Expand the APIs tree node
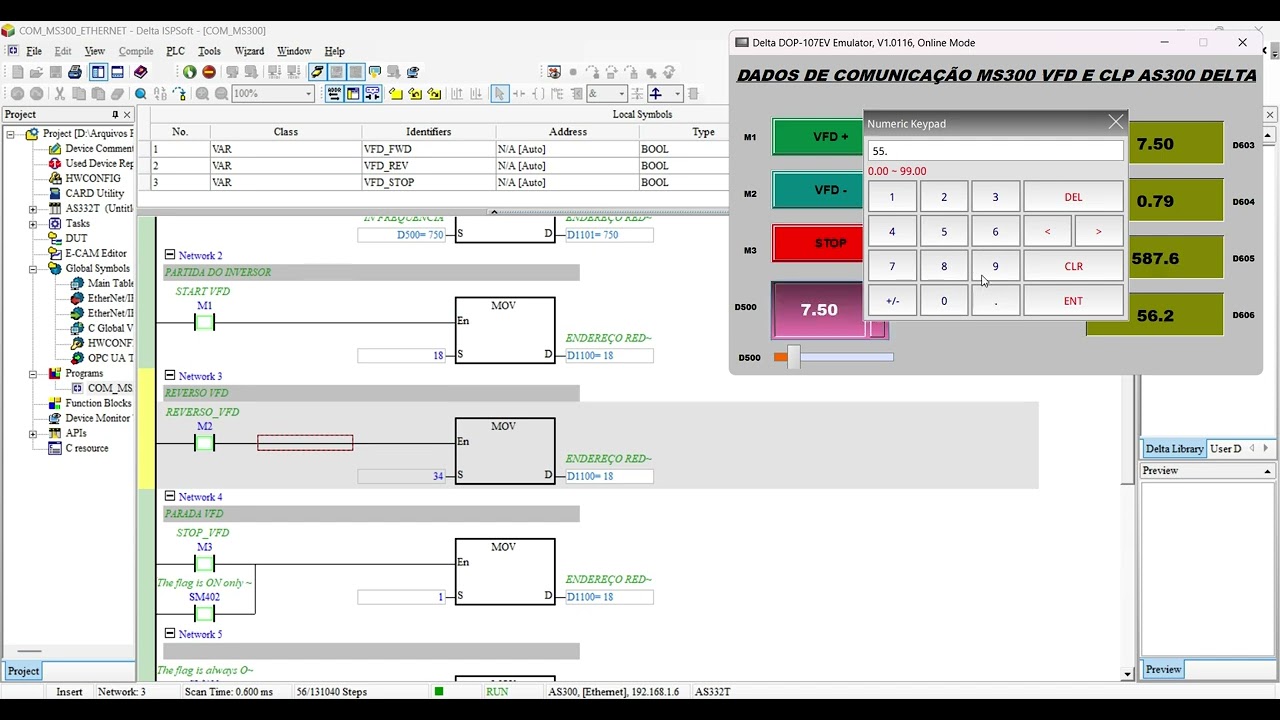This screenshot has height=720, width=1280. click(x=33, y=434)
